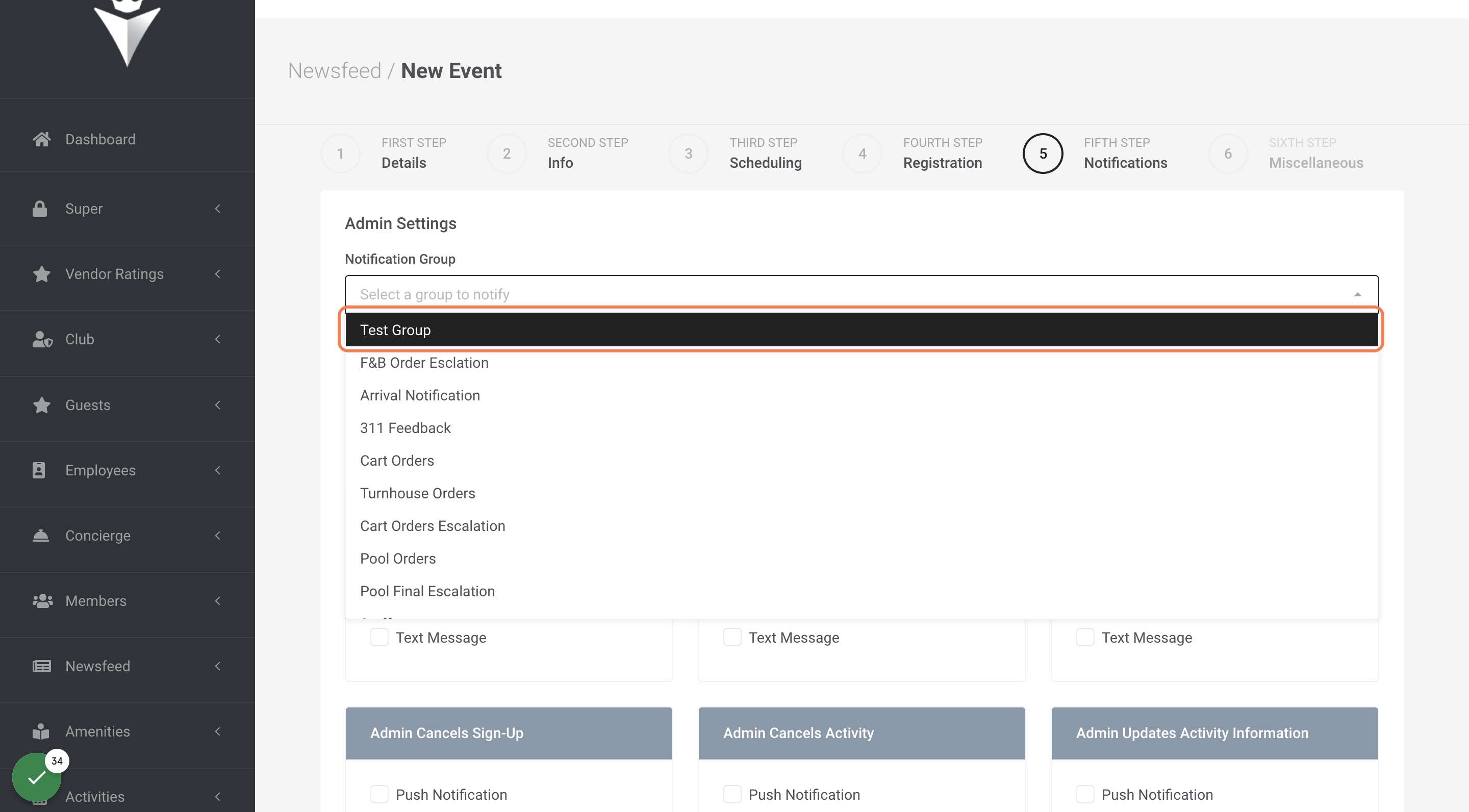Choose F&B Order Esclation option
This screenshot has width=1469, height=812.
point(862,363)
